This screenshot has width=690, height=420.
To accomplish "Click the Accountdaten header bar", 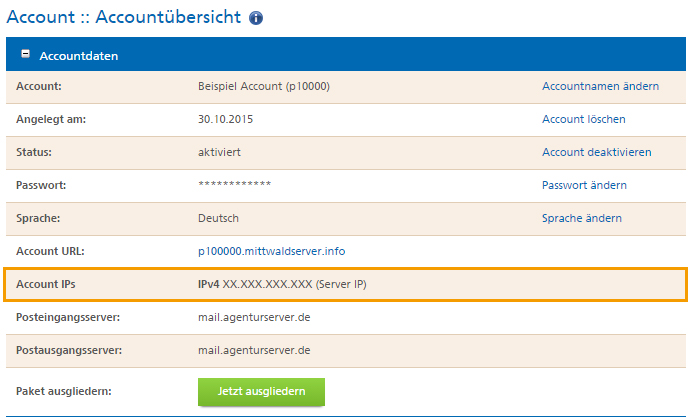I will coord(345,54).
